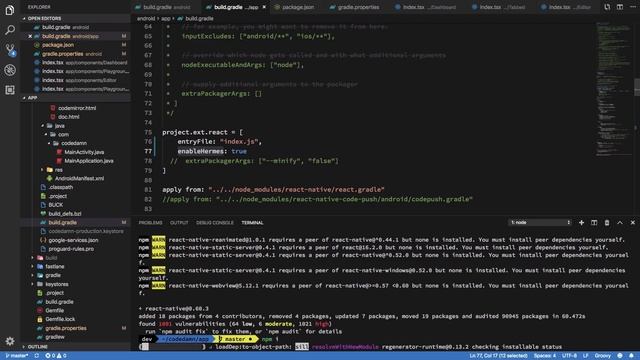Open the Debug view icon
The image size is (640, 360).
pos(10,70)
